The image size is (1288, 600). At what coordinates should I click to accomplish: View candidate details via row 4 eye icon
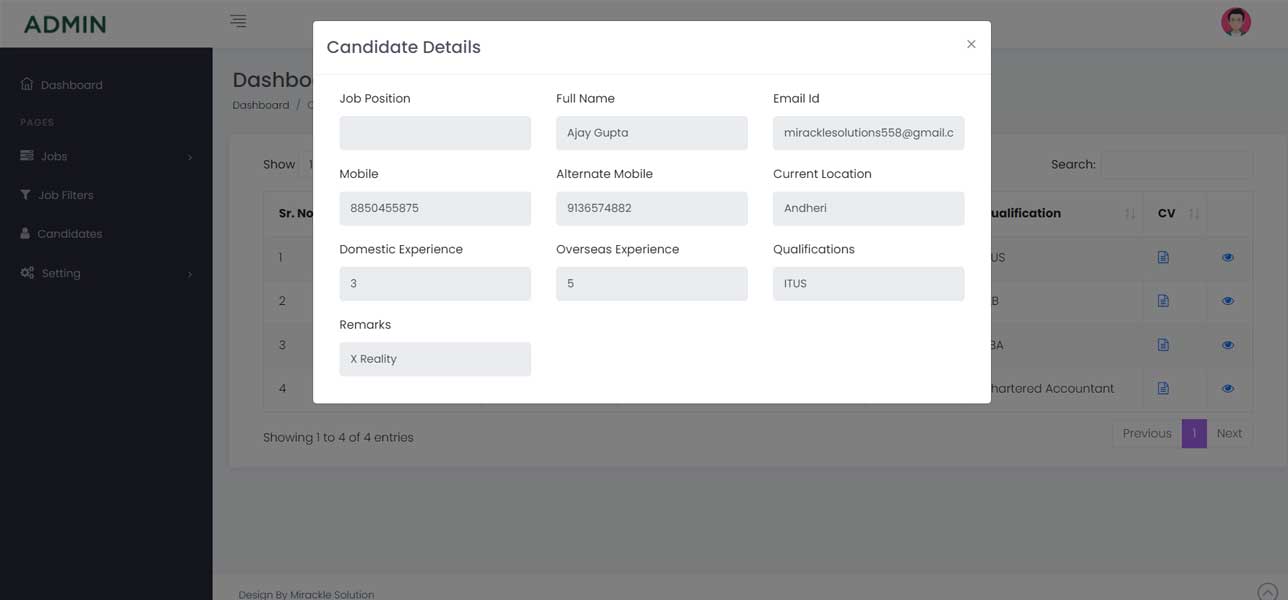(1228, 388)
